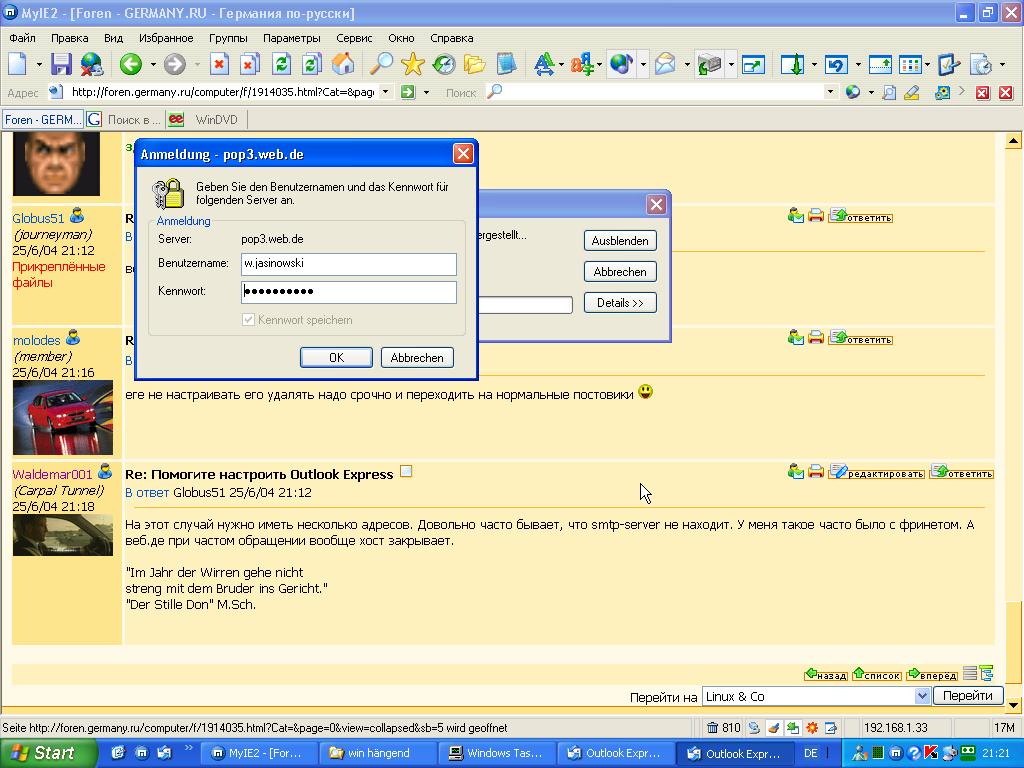Viewport: 1024px width, 768px height.
Task: Click the red Kaspersky tray icon
Action: (x=931, y=753)
